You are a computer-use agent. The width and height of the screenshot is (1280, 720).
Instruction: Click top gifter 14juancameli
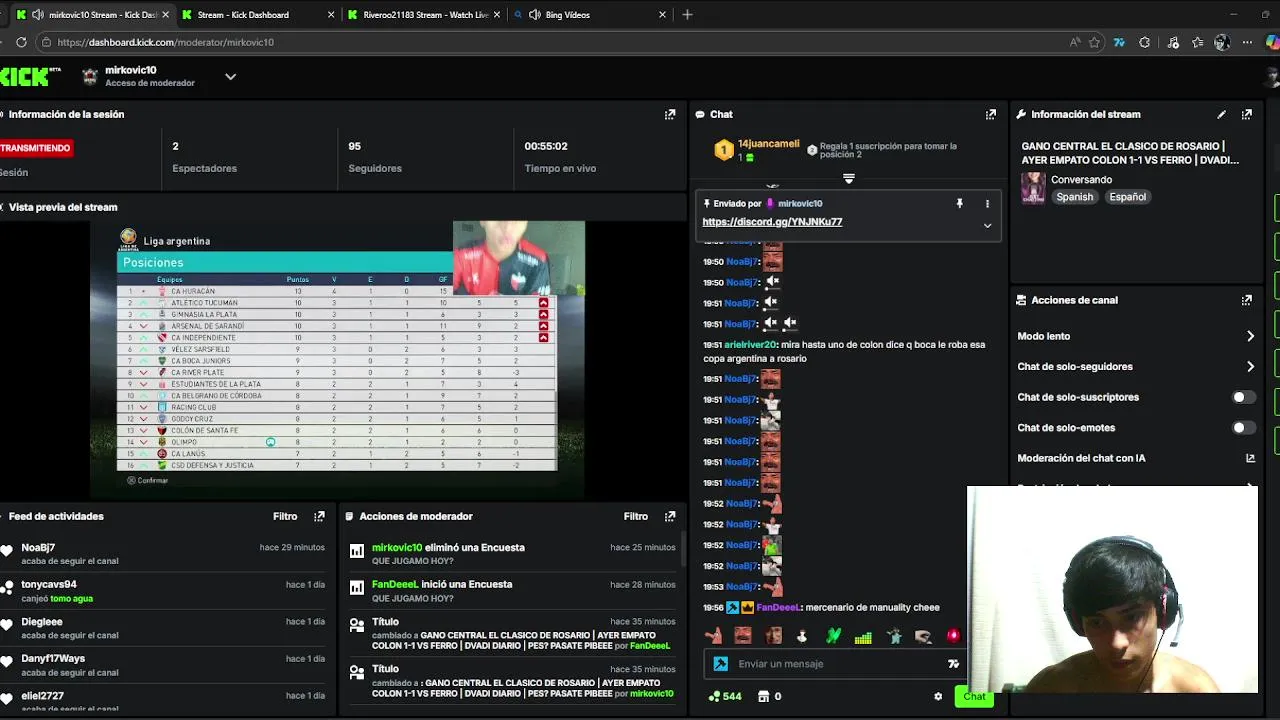(x=768, y=144)
